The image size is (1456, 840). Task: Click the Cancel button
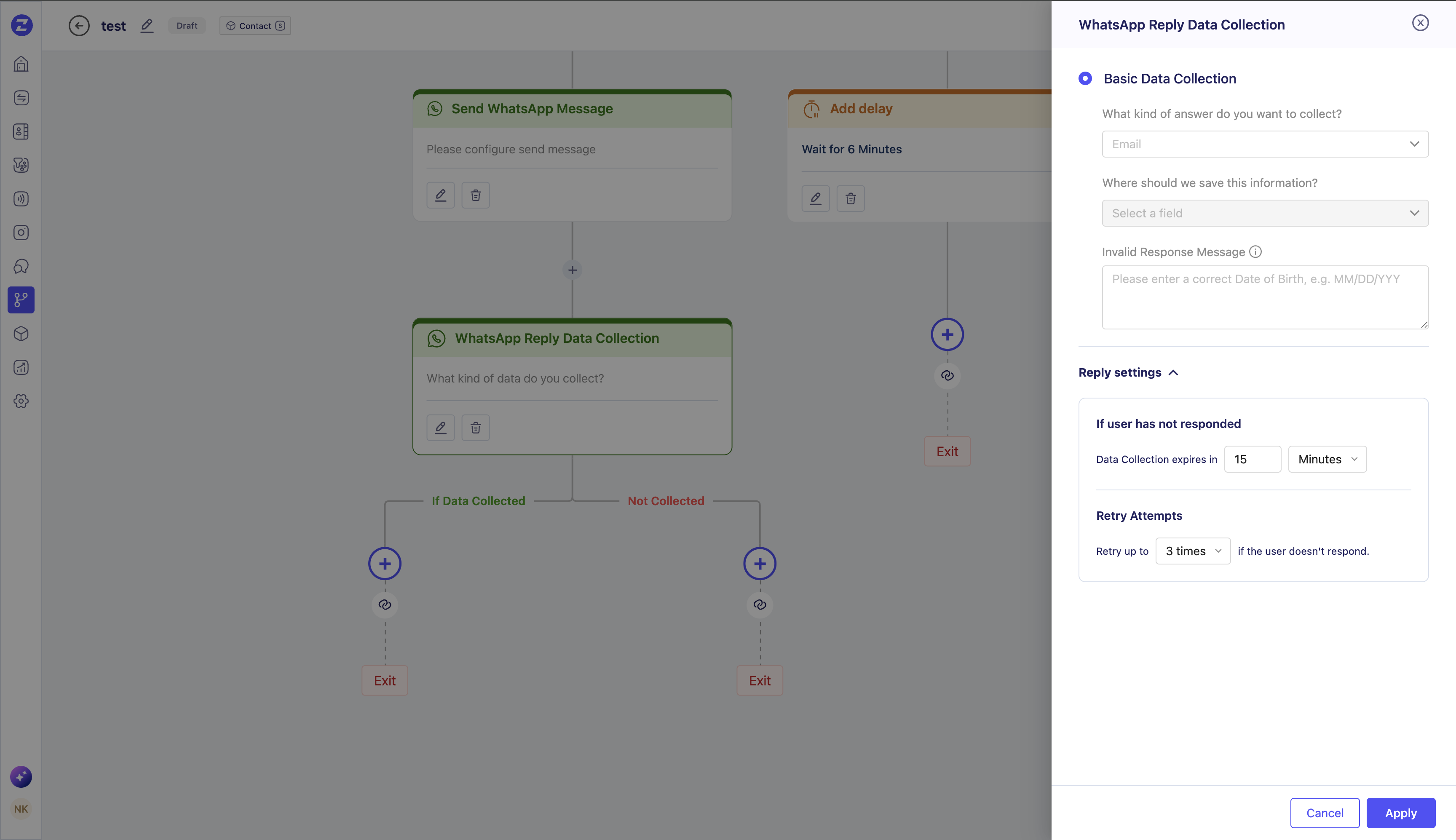pos(1325,813)
